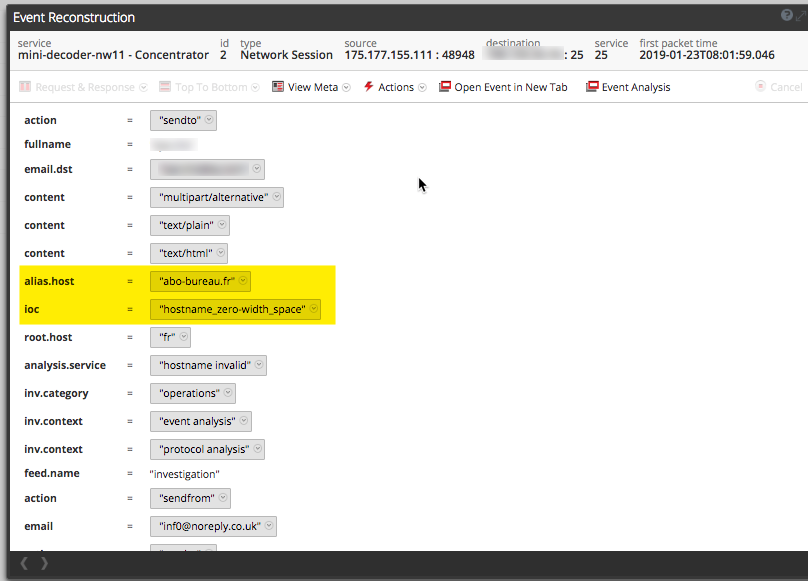Expand the "abo-bureau.fr" alias.host dropdown
The height and width of the screenshot is (581, 808).
pyautogui.click(x=242, y=282)
